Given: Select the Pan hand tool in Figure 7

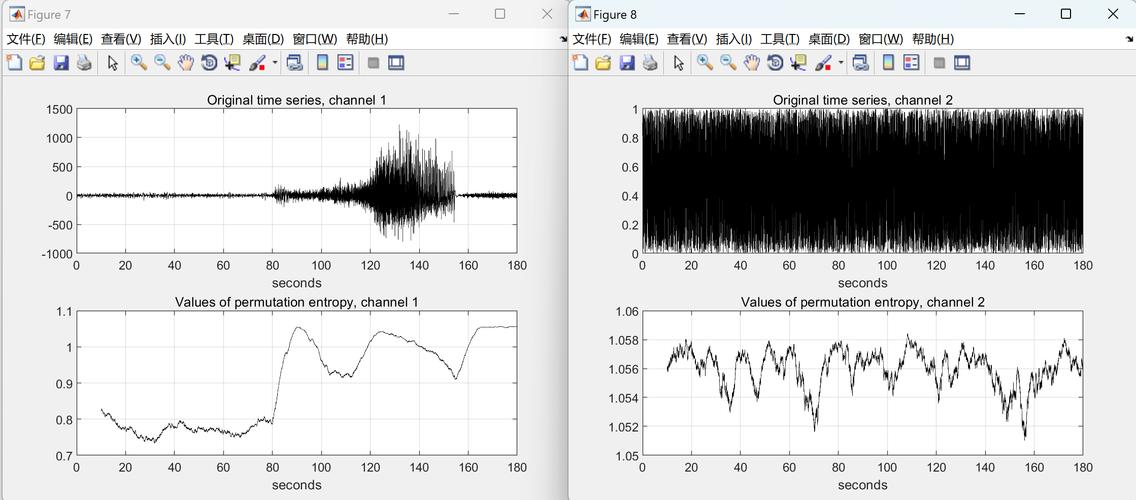Looking at the screenshot, I should coord(186,63).
